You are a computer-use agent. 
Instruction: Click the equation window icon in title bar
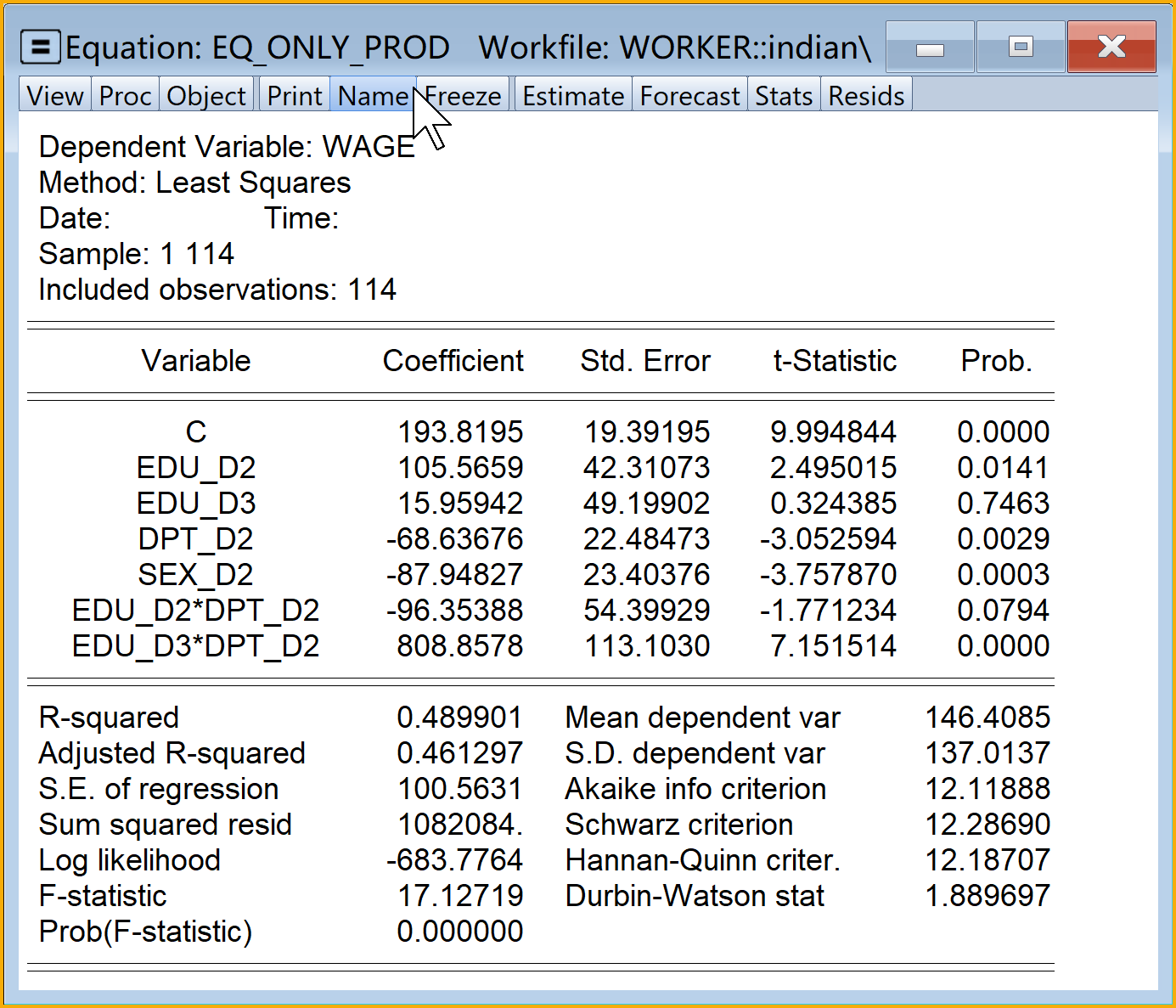40,48
